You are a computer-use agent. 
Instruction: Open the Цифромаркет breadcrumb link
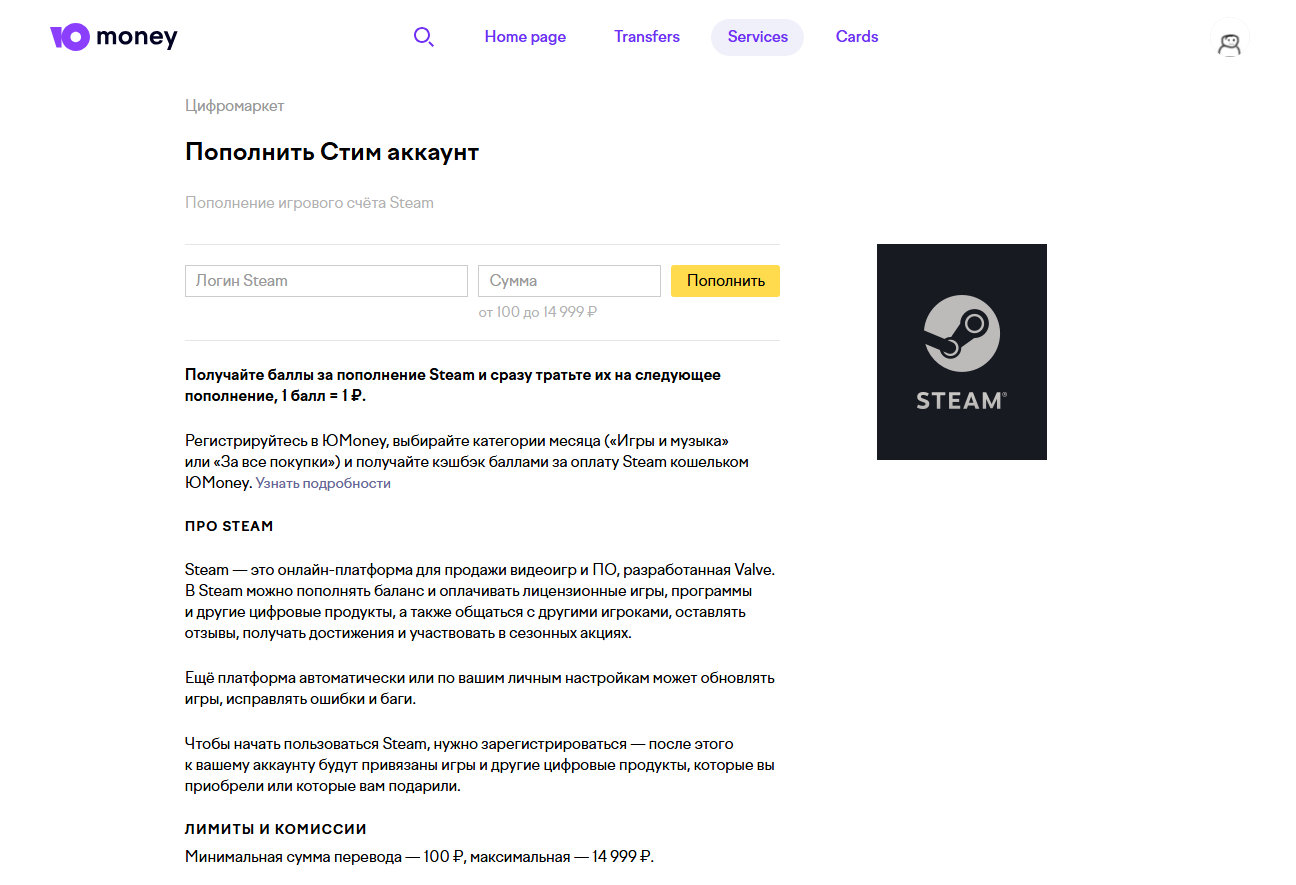point(235,106)
